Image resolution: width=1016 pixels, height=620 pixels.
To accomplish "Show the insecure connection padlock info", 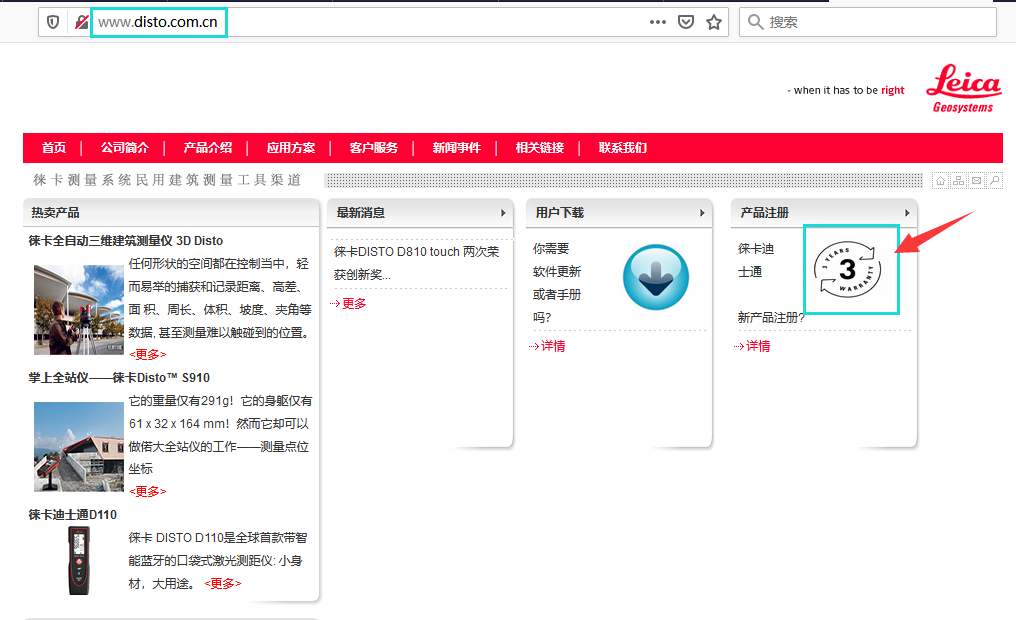I will click(81, 22).
